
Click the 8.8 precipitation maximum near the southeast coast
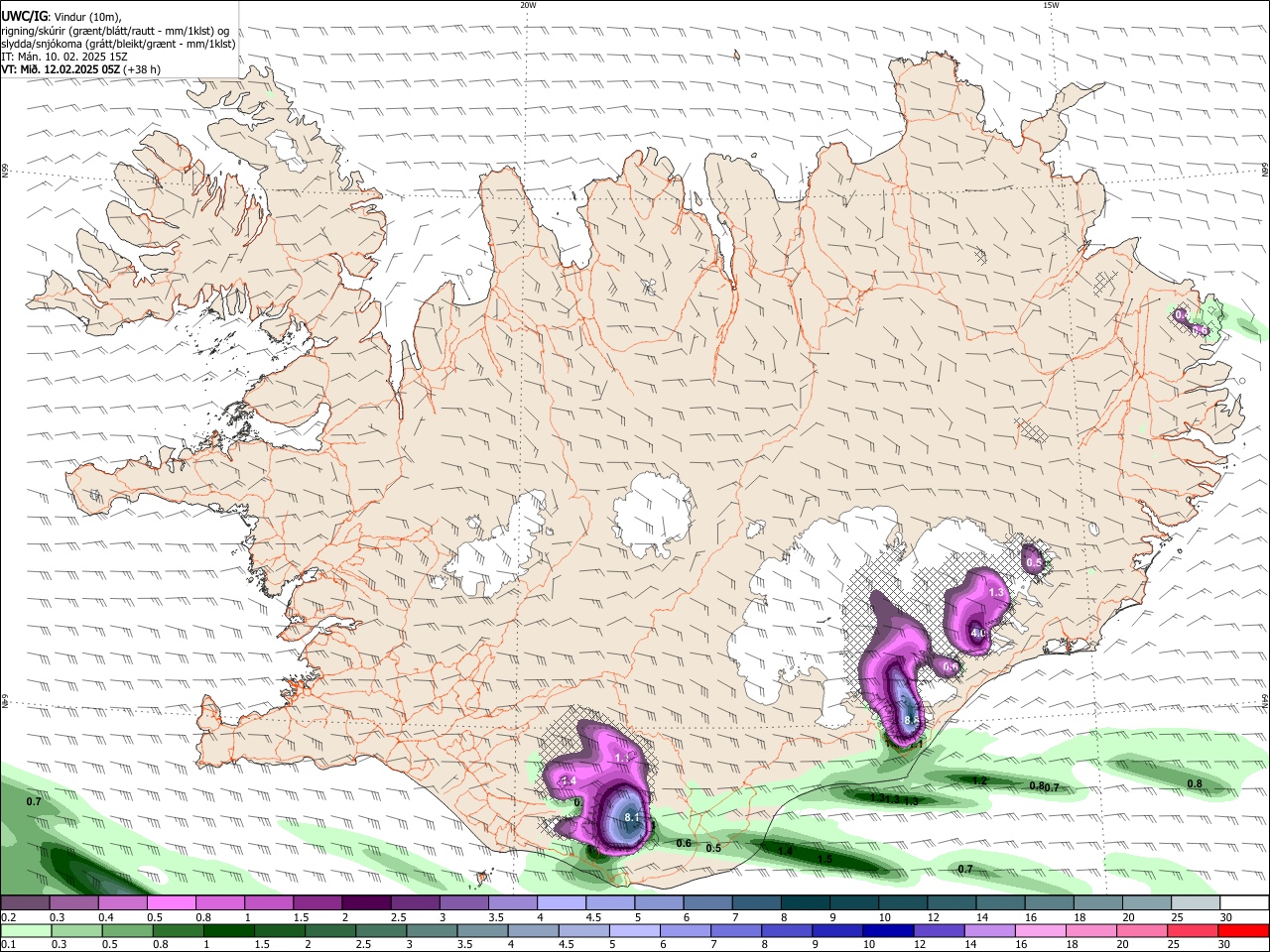pos(913,720)
